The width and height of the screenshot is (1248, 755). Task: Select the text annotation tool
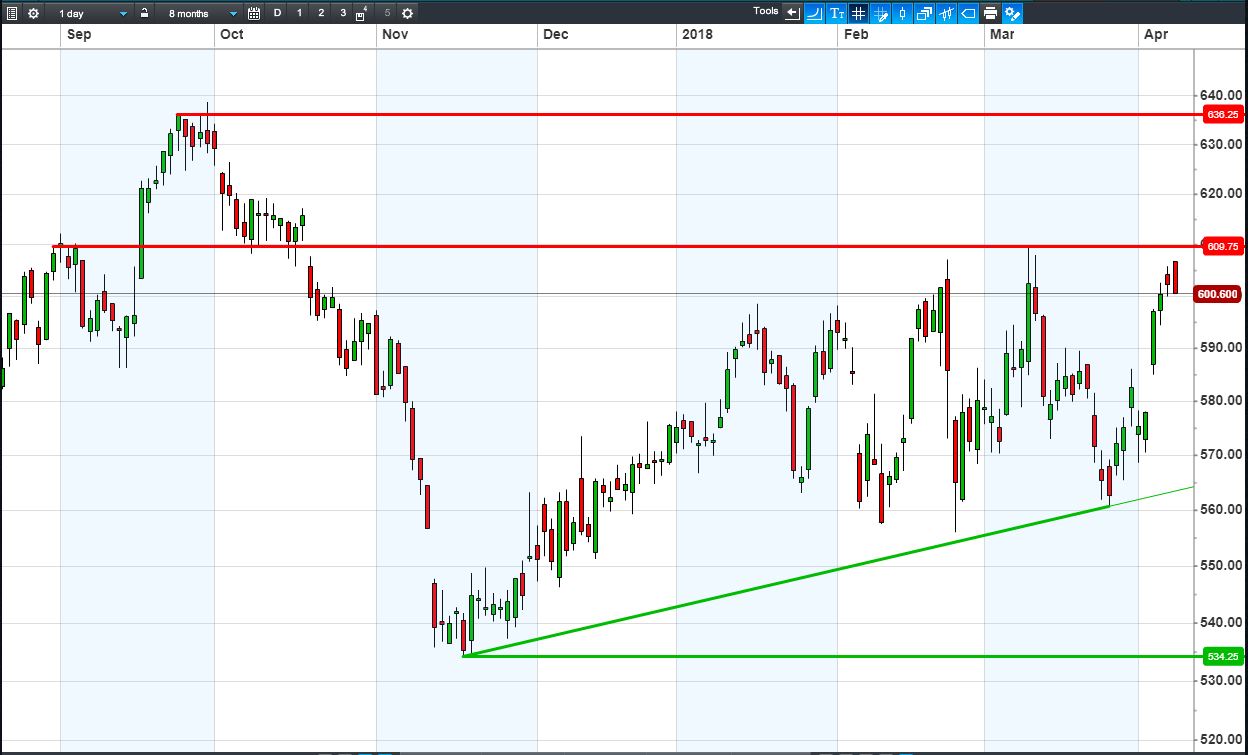coord(836,13)
